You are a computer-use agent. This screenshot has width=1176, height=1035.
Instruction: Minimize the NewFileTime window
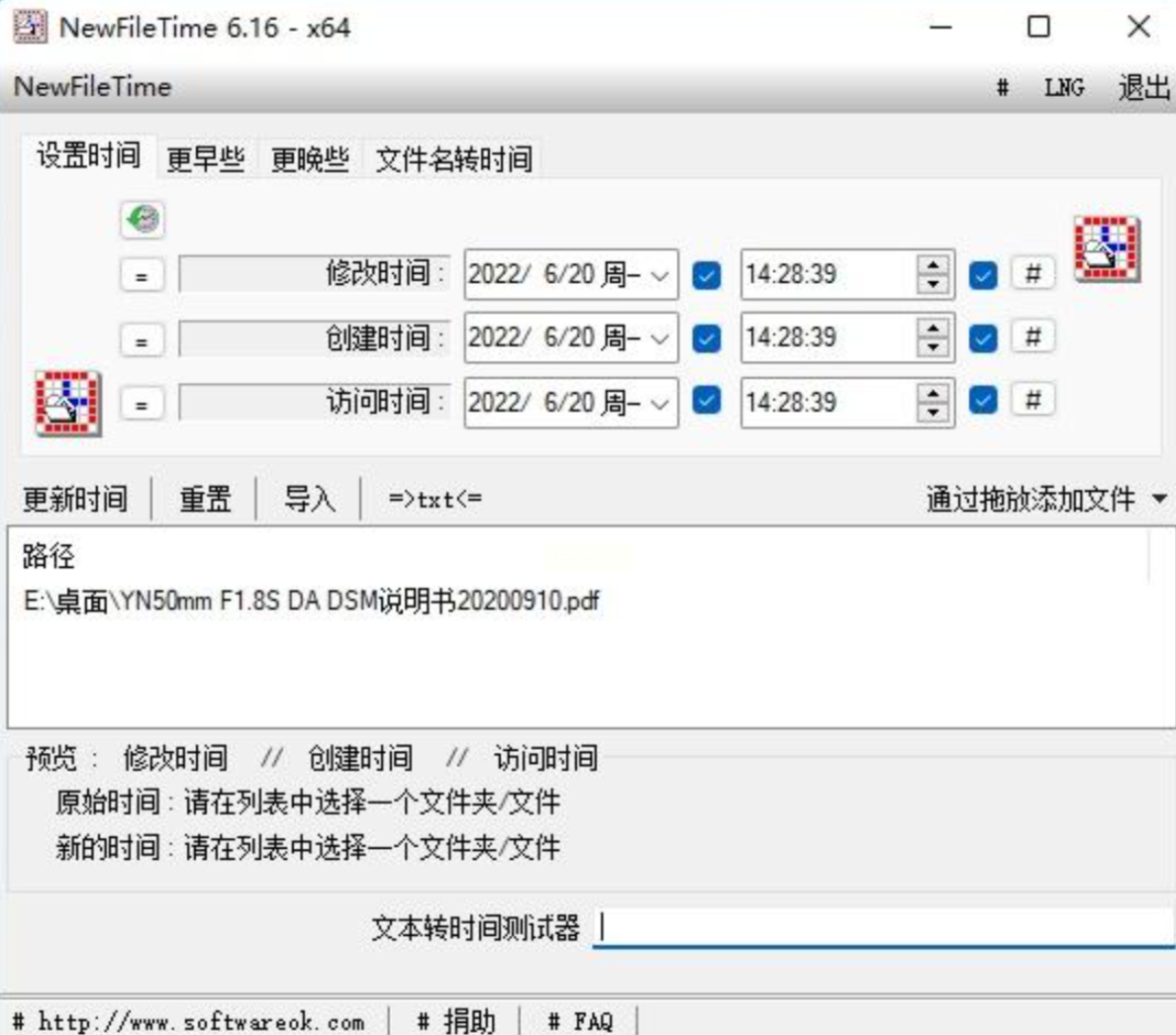click(x=939, y=28)
